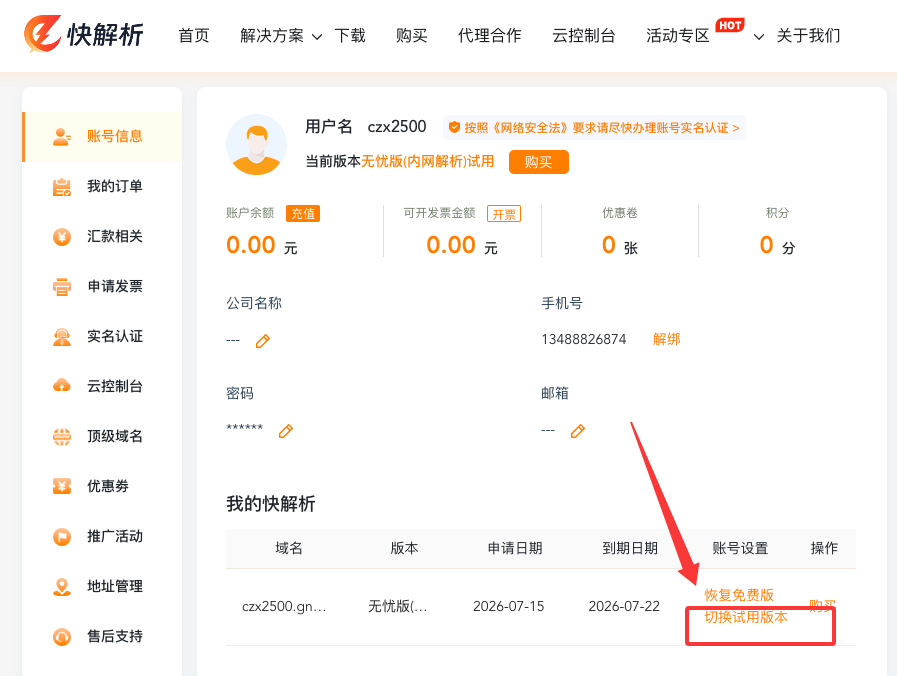This screenshot has width=897, height=676.
Task: Click the 充值 recharge button
Action: coord(303,214)
